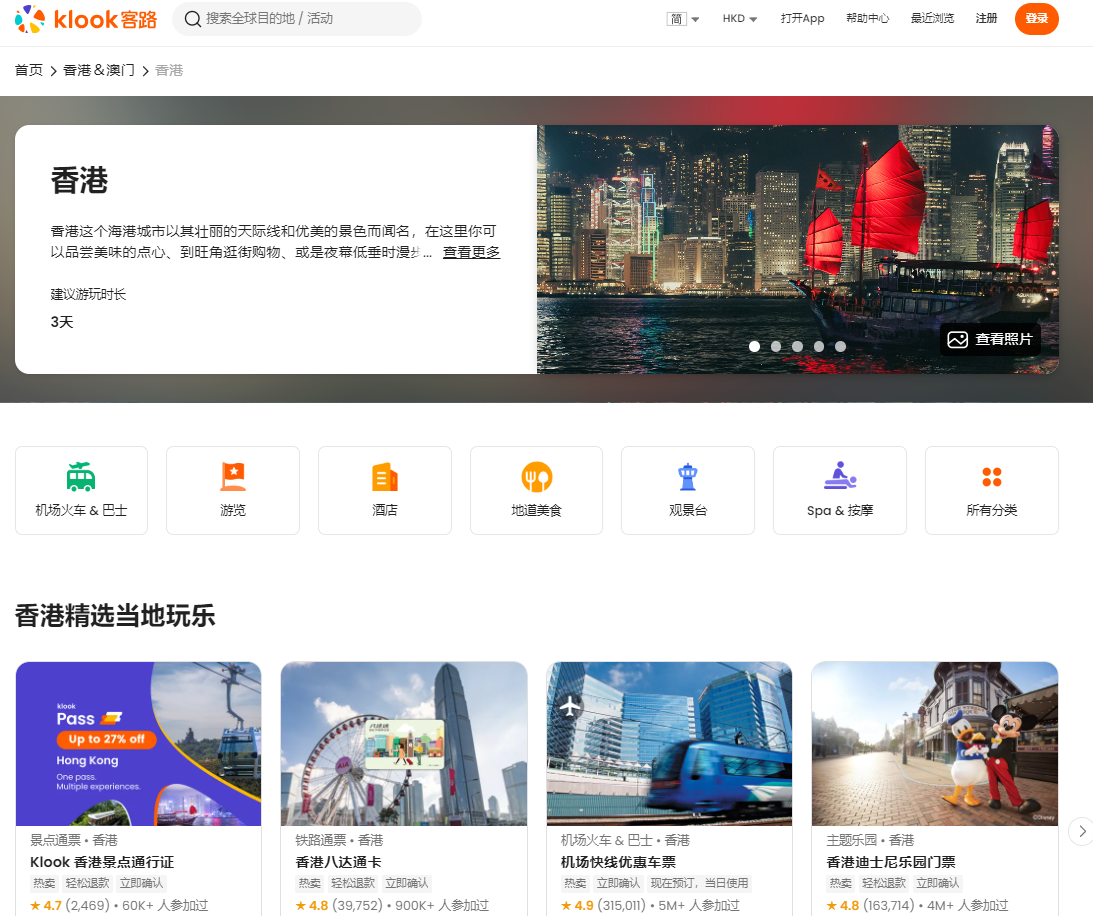Click the 香港 Victoria Harbour banner photo
1093x916 pixels.
coord(797,250)
